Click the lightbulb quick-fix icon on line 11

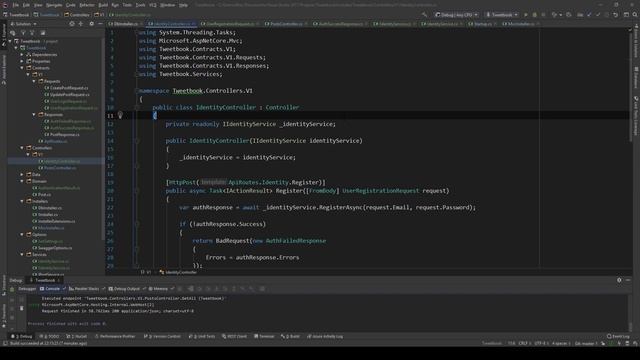[120, 116]
